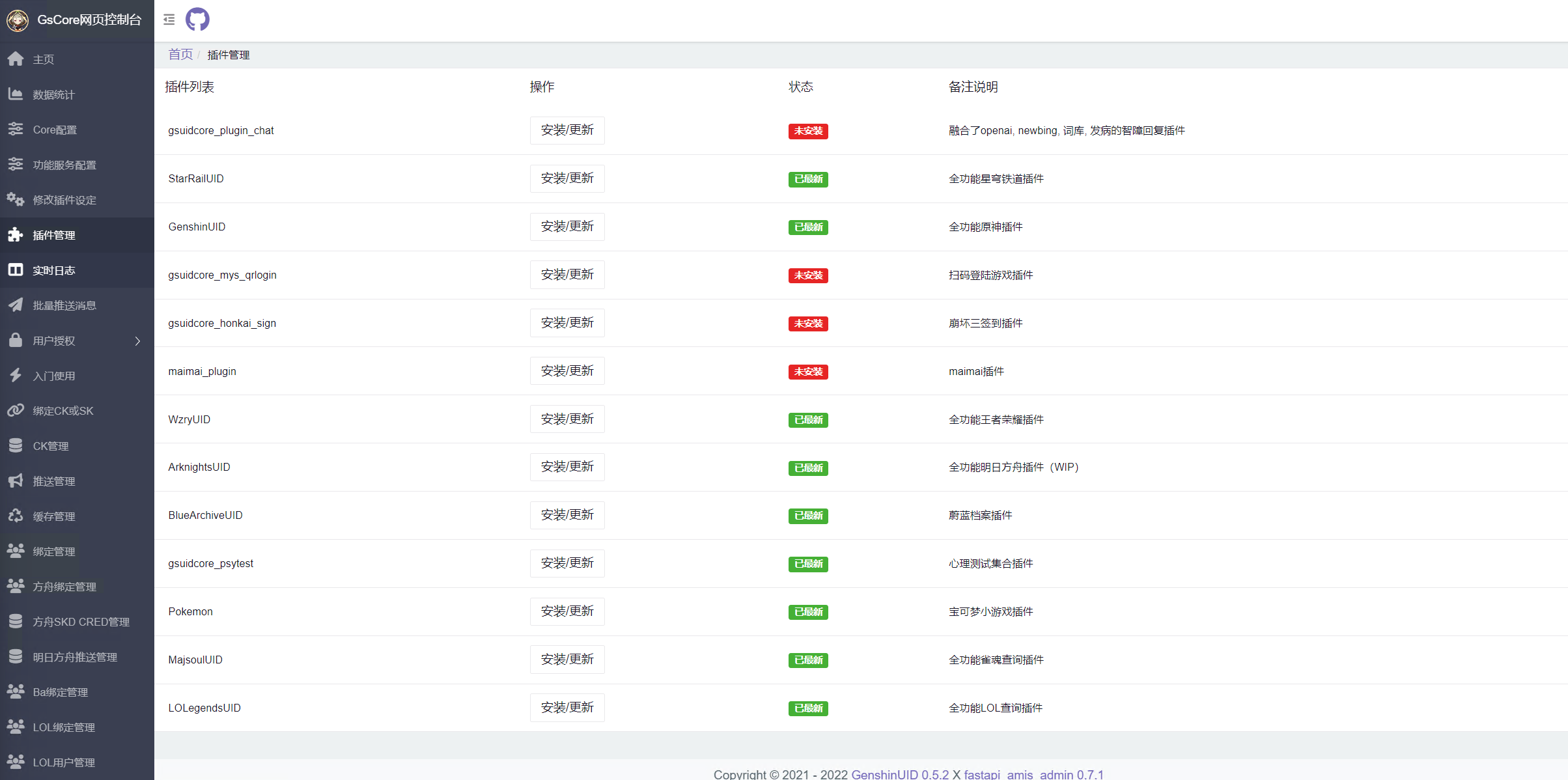Click the GsCore avatar logo
The height and width of the screenshot is (780, 1568).
18,20
